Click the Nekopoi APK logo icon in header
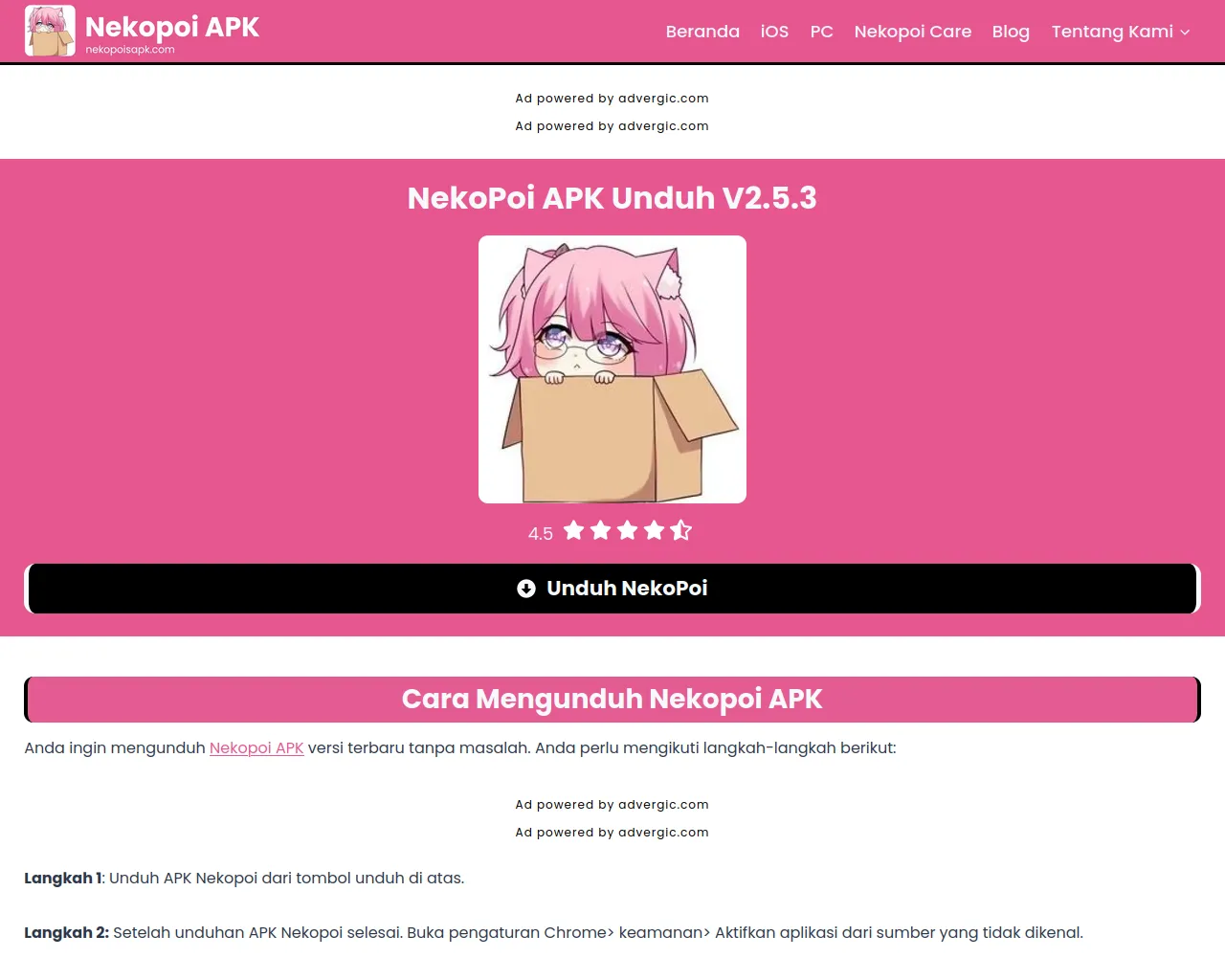Screen dimensions: 1225x980 pyautogui.click(x=50, y=31)
